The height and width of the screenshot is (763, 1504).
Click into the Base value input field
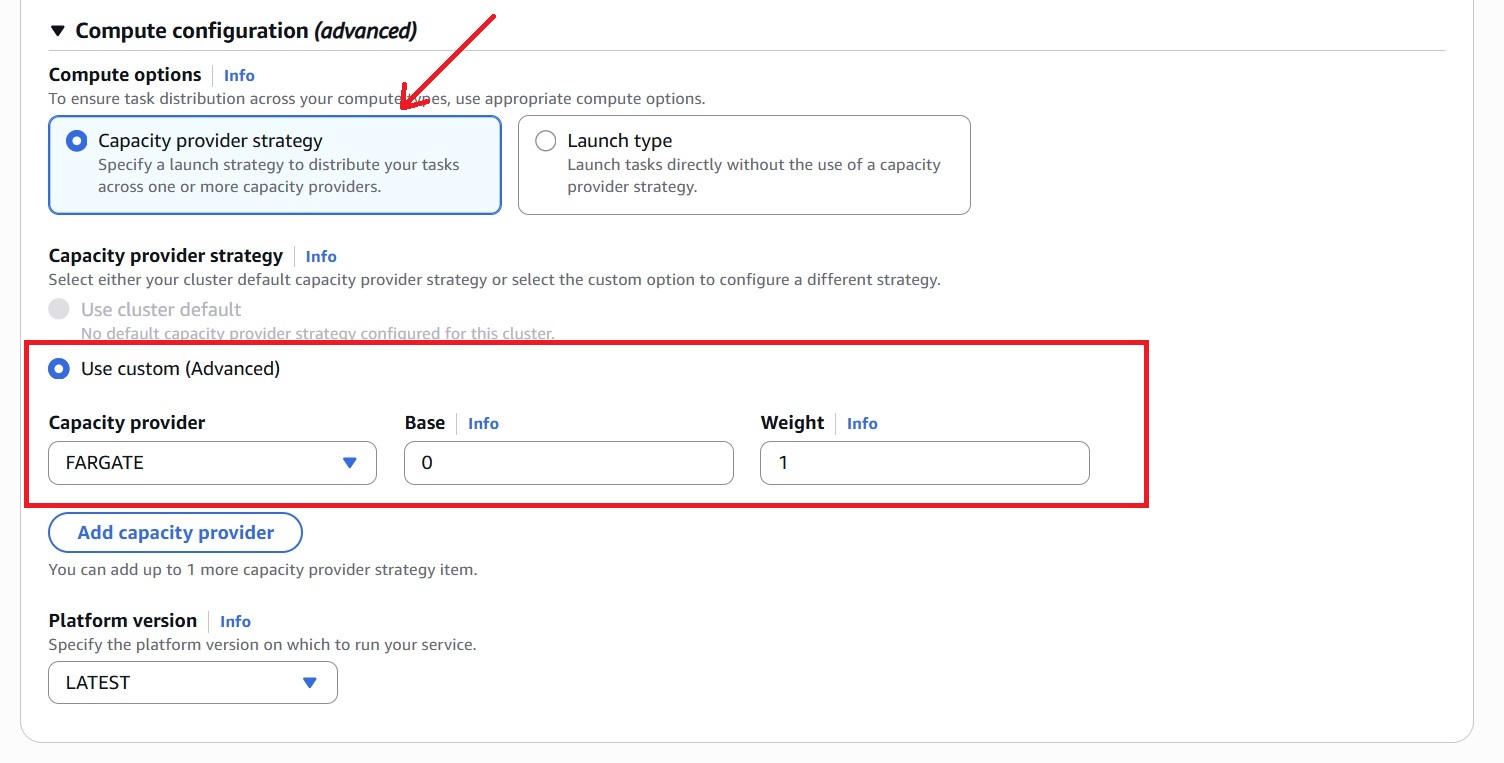click(x=568, y=463)
